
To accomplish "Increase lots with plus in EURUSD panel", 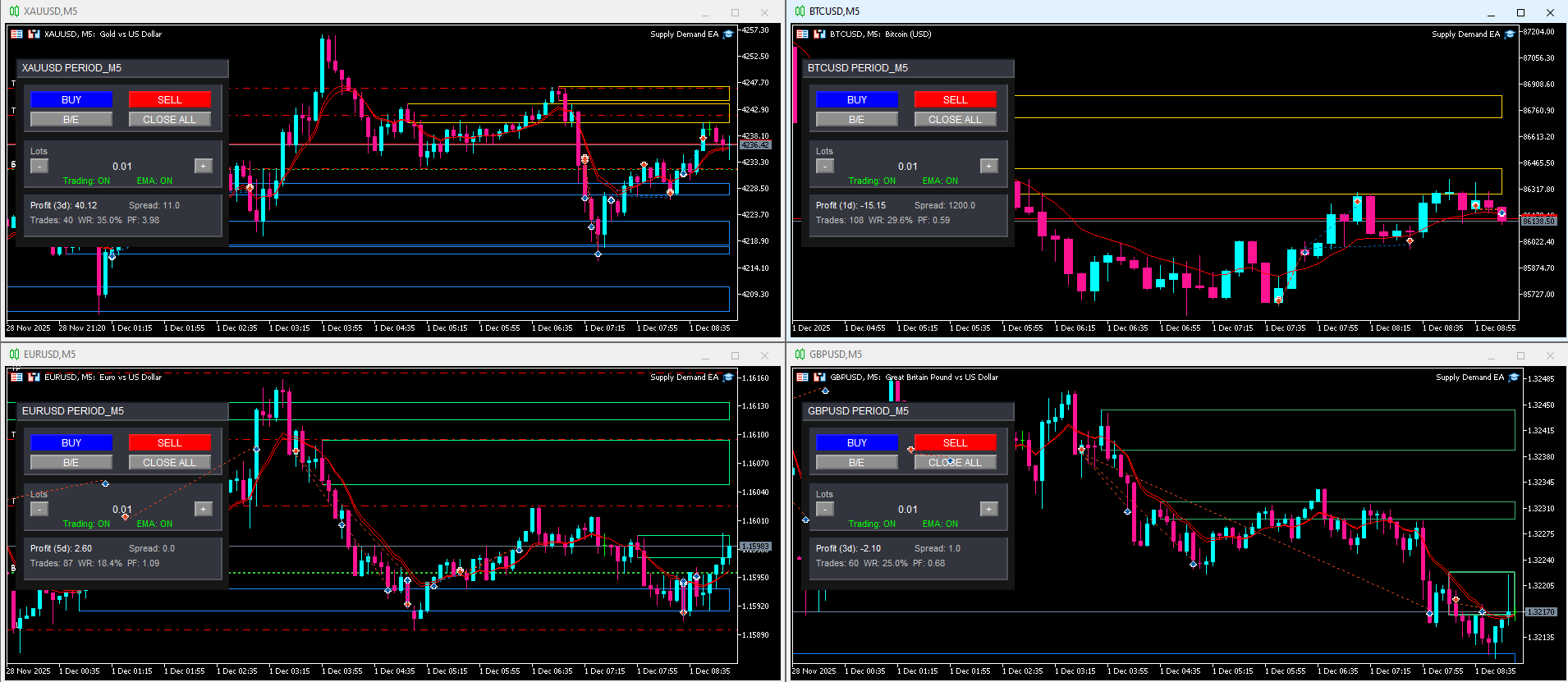I will 204,509.
